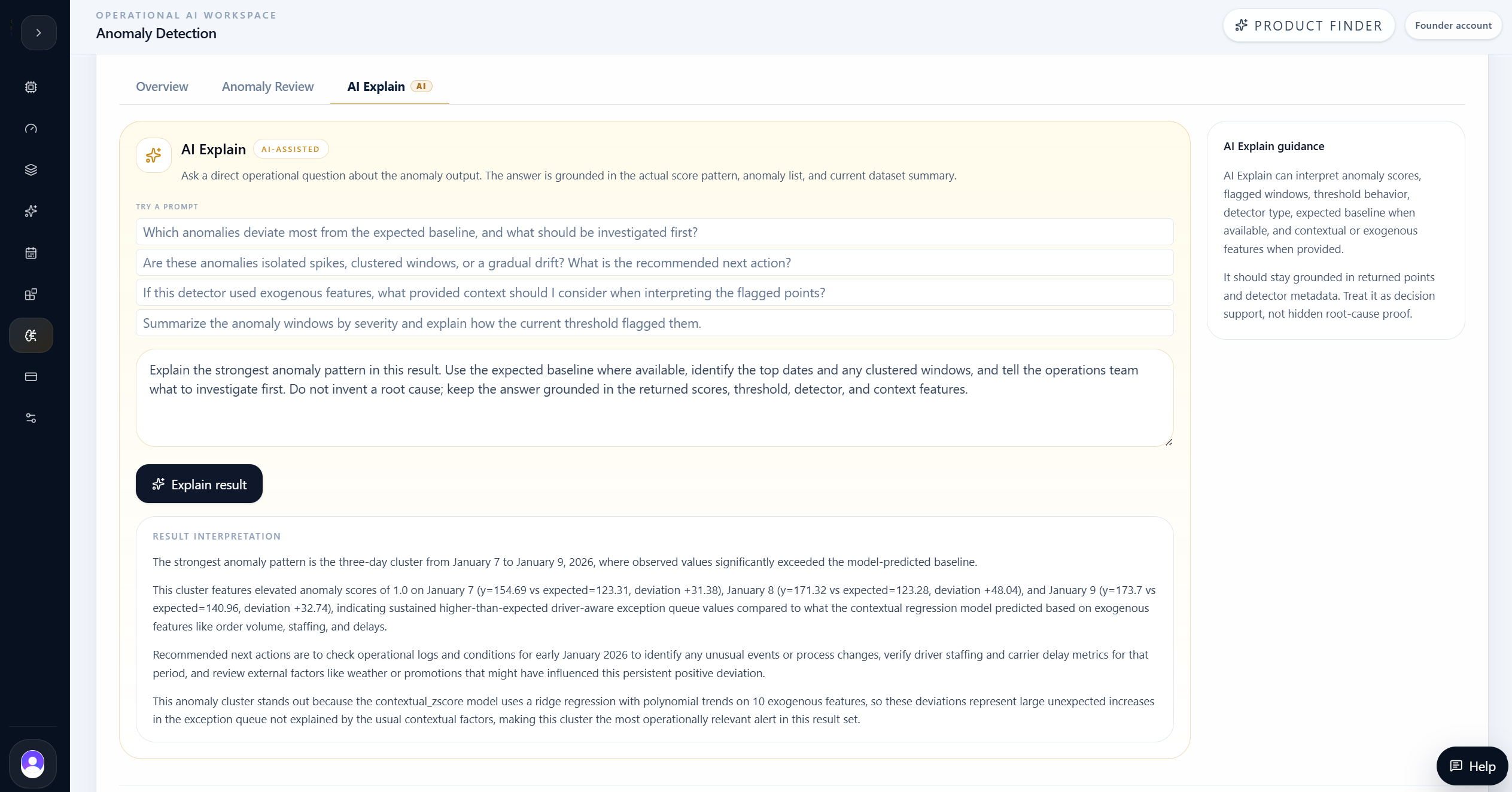Open the sliders settings icon in sidebar
Viewport: 1512px width, 792px height.
tap(31, 418)
